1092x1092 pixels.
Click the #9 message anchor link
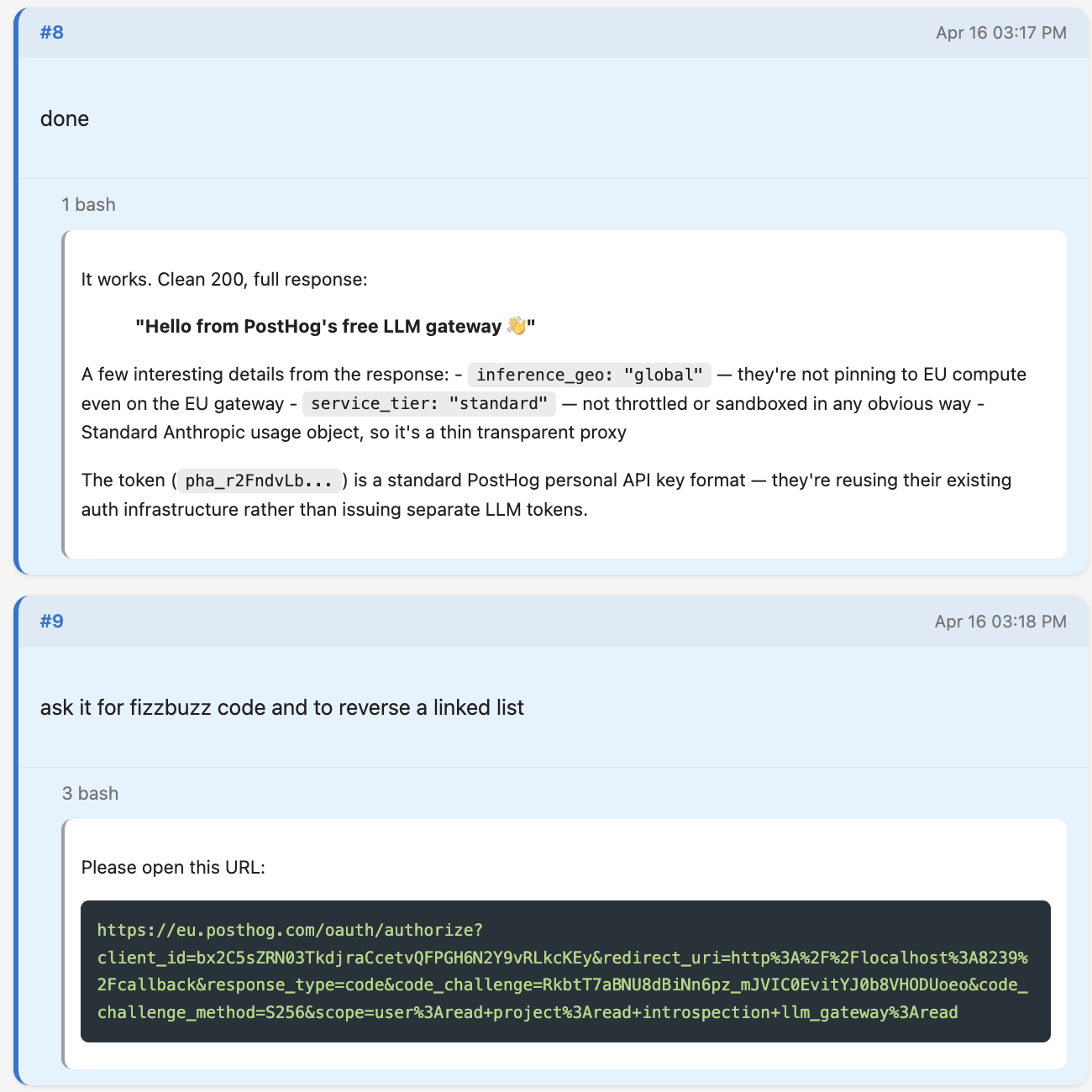(52, 622)
